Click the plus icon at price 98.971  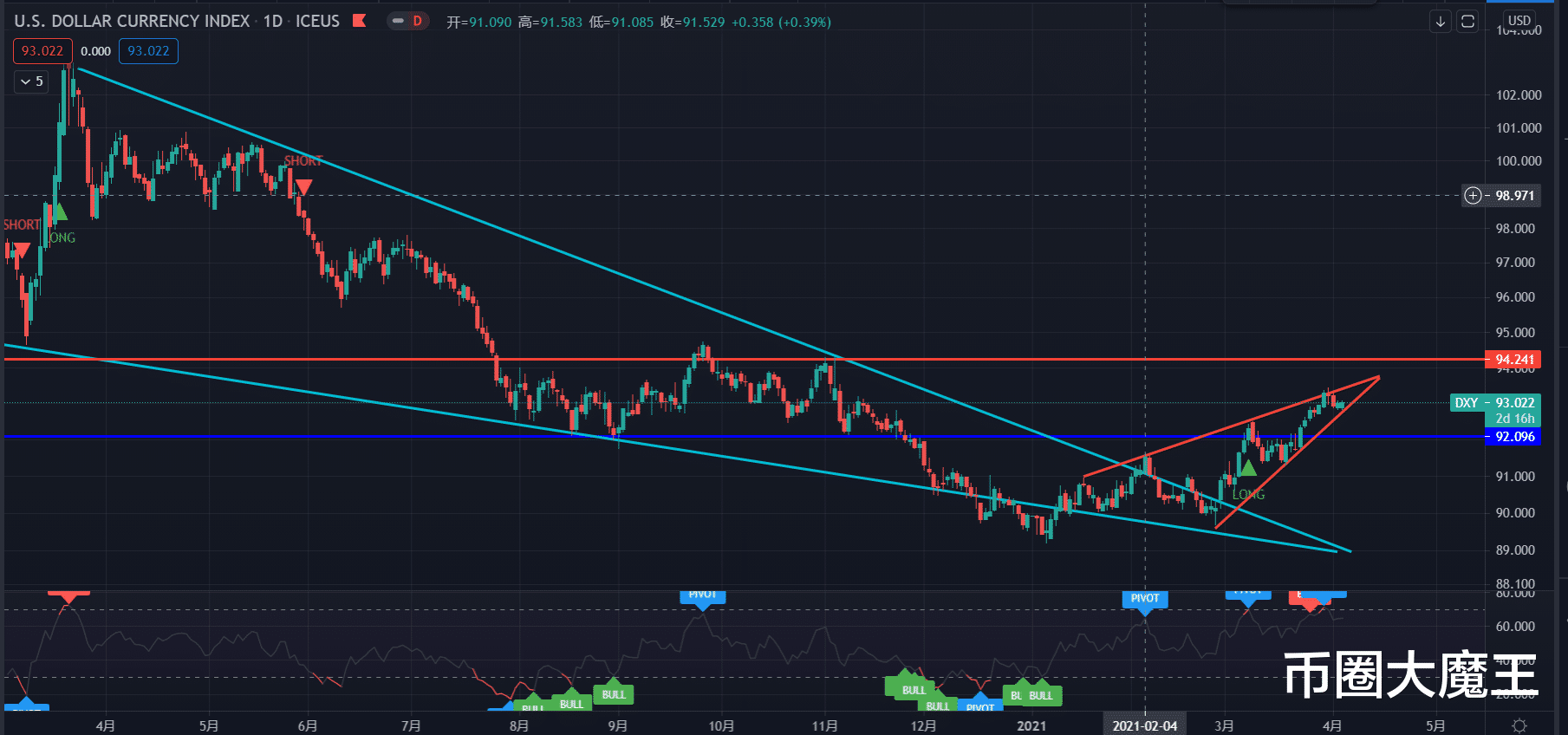(1473, 195)
